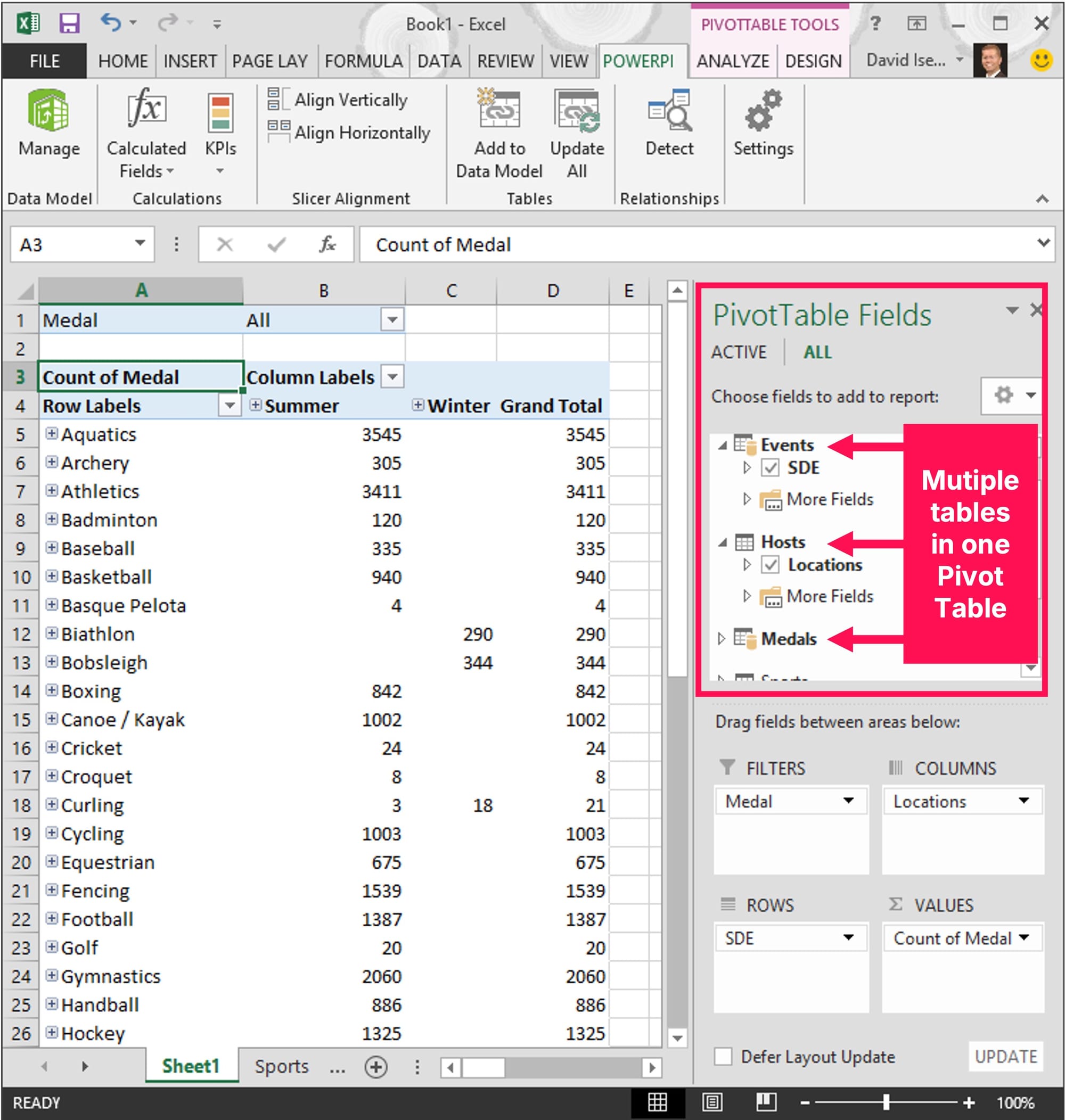
Task: Switch to the DATA ribbon tab
Action: click(439, 61)
